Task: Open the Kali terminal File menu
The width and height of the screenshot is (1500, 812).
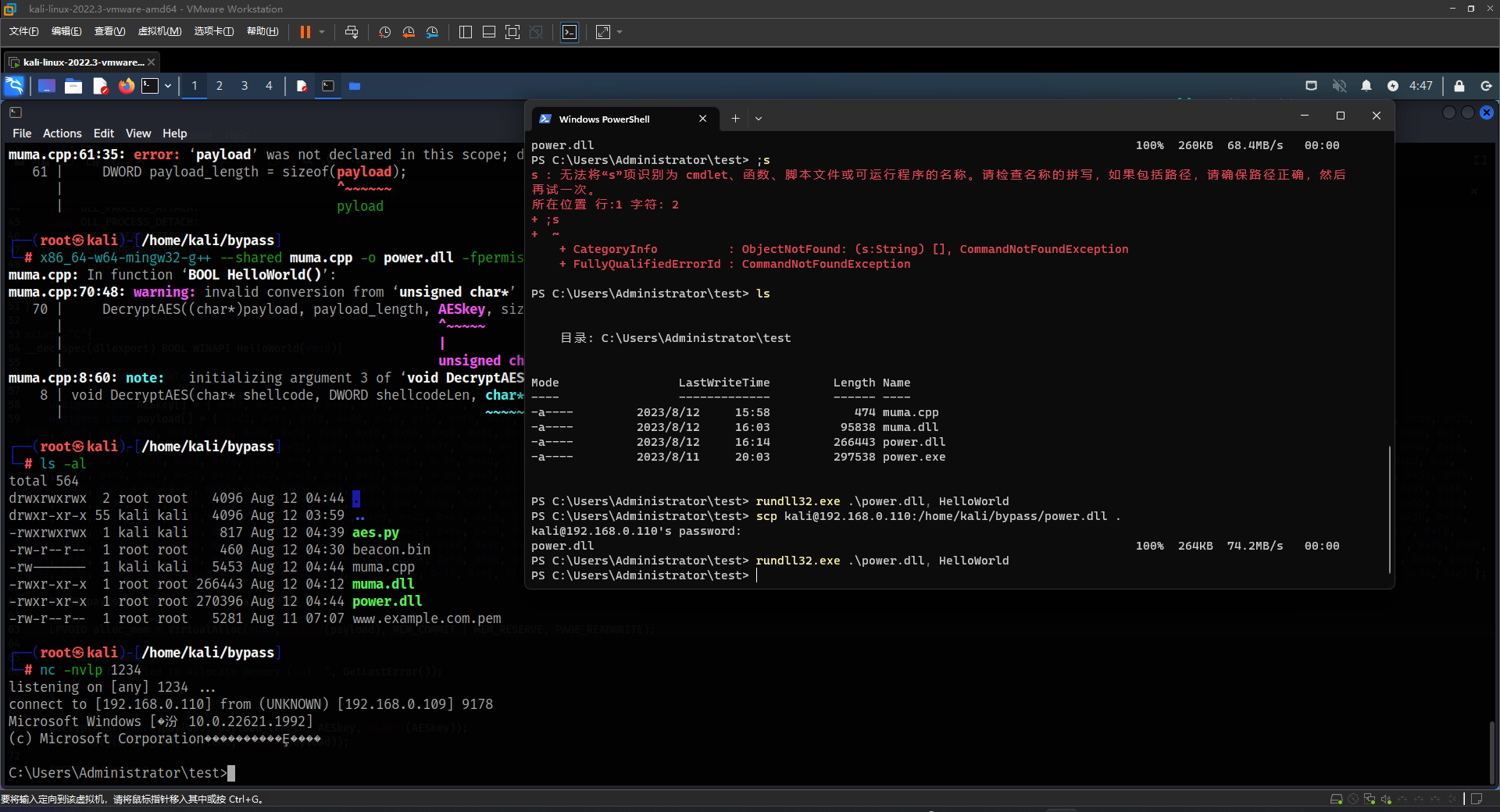Action: [x=22, y=134]
